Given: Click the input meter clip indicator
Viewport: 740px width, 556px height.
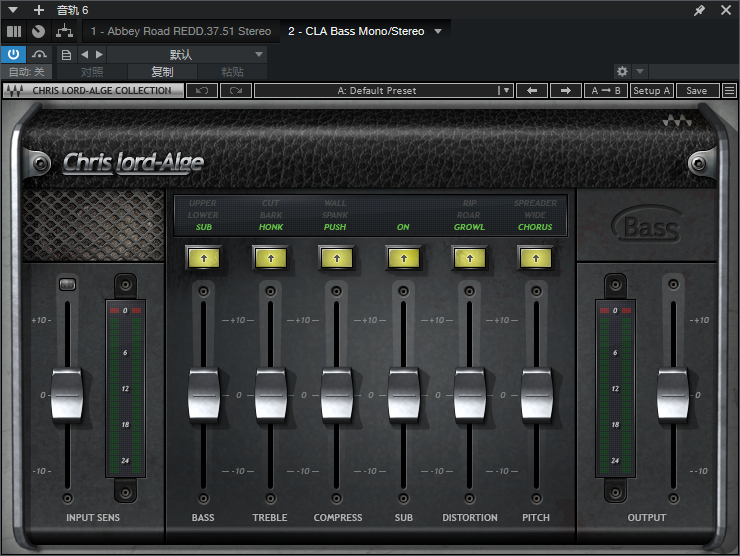Looking at the screenshot, I should [125, 311].
